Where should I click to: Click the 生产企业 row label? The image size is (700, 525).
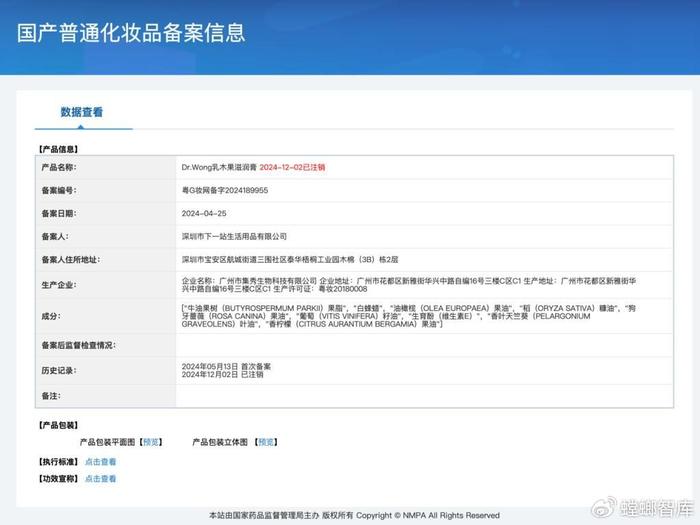click(x=59, y=285)
